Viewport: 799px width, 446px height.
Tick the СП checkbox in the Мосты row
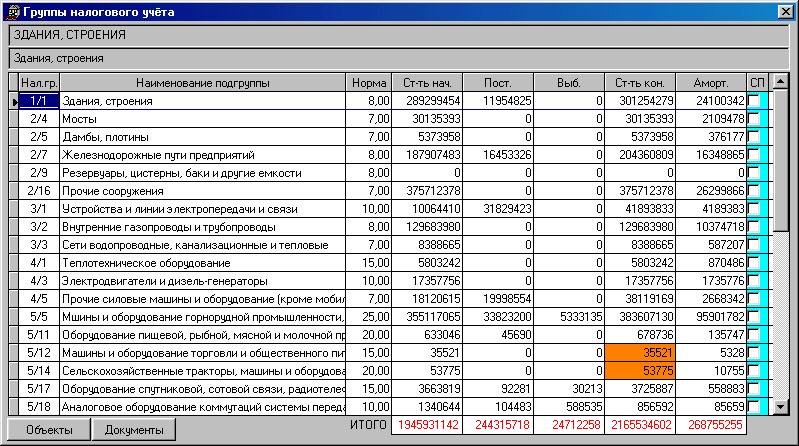754,119
